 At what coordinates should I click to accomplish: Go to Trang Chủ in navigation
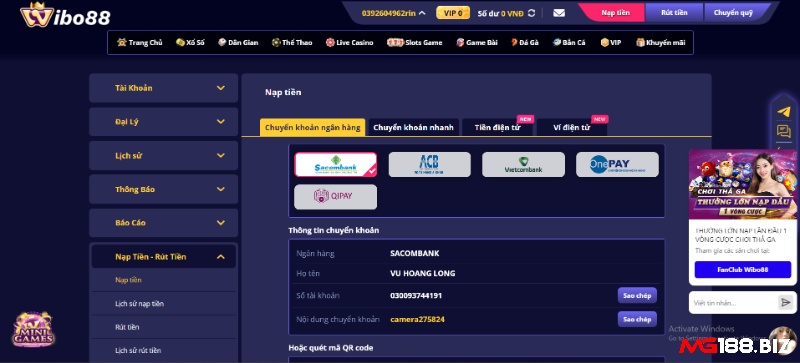(x=139, y=42)
